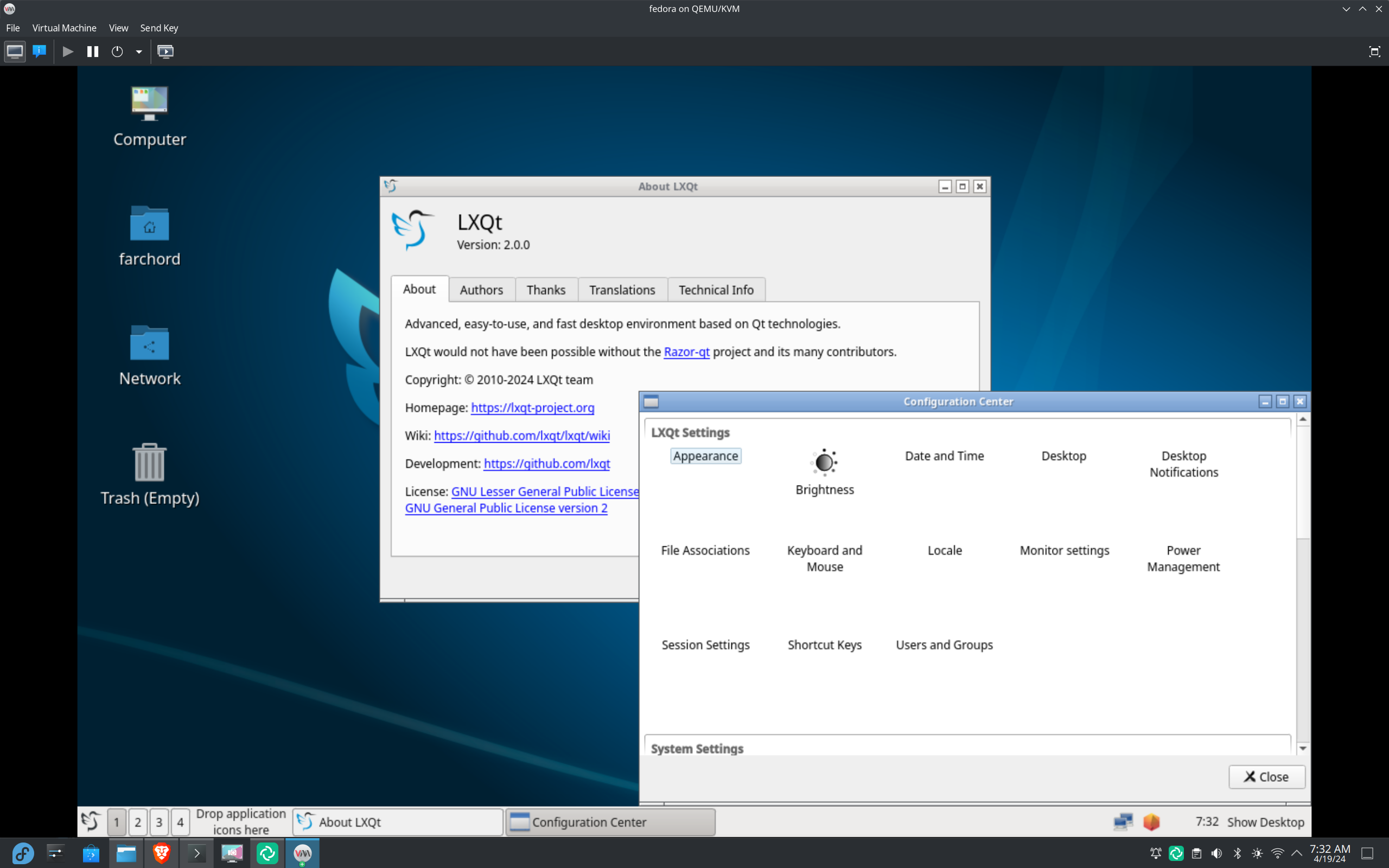Activate About LXQt in the LXQt taskbar

coord(398,822)
